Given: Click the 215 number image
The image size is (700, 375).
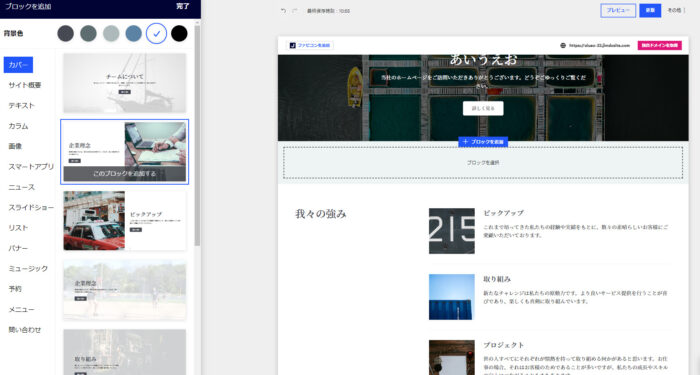Looking at the screenshot, I should pos(452,231).
